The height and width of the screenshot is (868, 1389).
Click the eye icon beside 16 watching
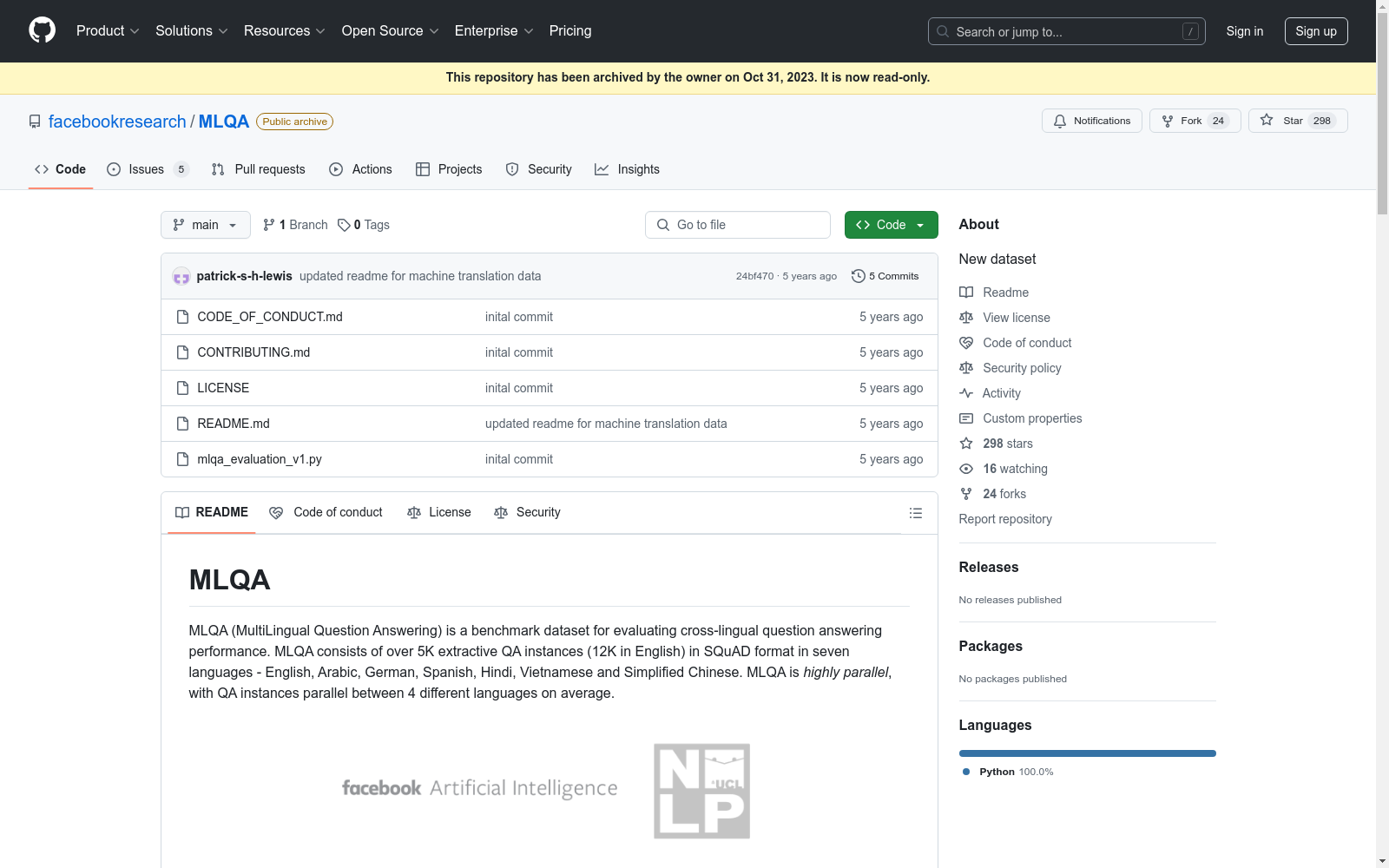click(x=966, y=469)
